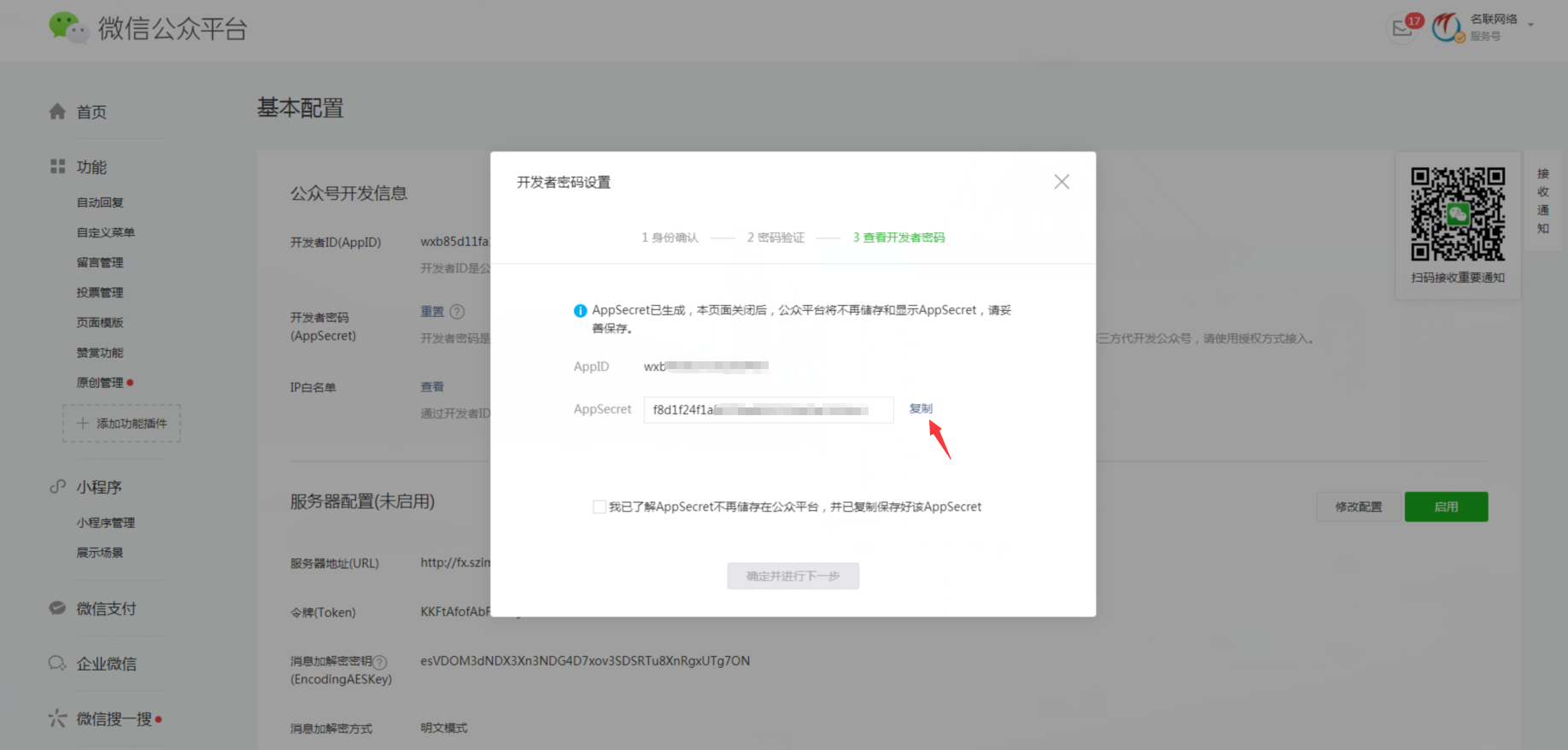Check the AppSecret saved acknowledgement checkbox
Screen dimensions: 1568x750
[x=600, y=507]
